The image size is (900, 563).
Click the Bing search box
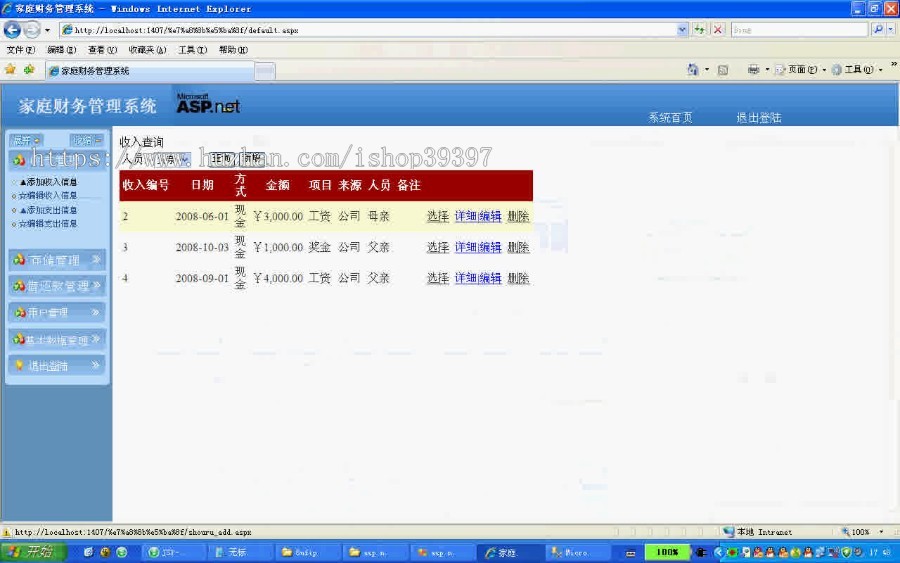[799, 30]
